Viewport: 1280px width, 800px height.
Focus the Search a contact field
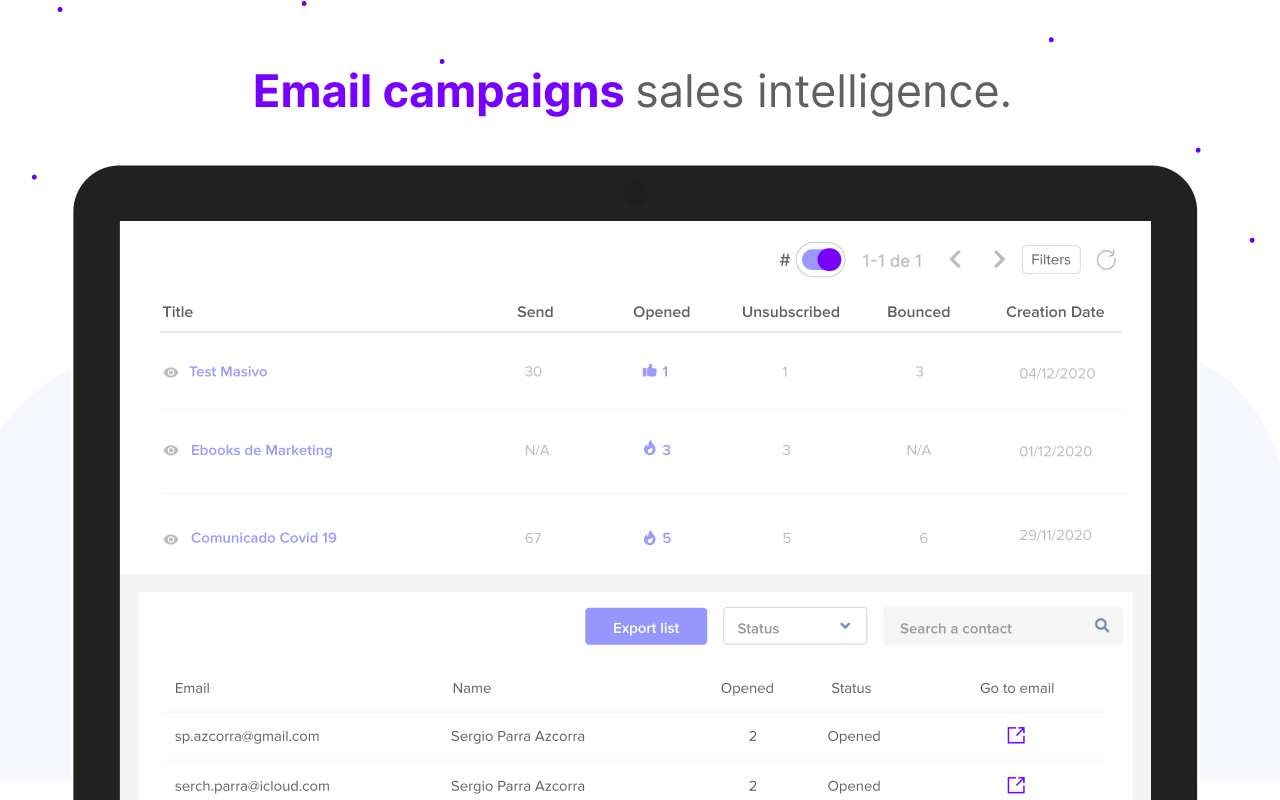[1003, 627]
